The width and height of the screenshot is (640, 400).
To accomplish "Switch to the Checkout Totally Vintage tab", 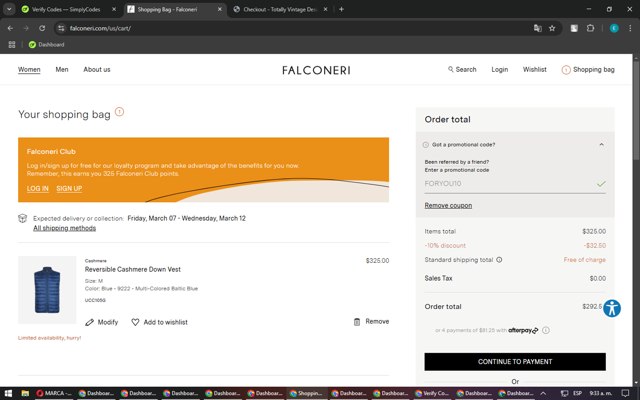I will click(x=280, y=9).
